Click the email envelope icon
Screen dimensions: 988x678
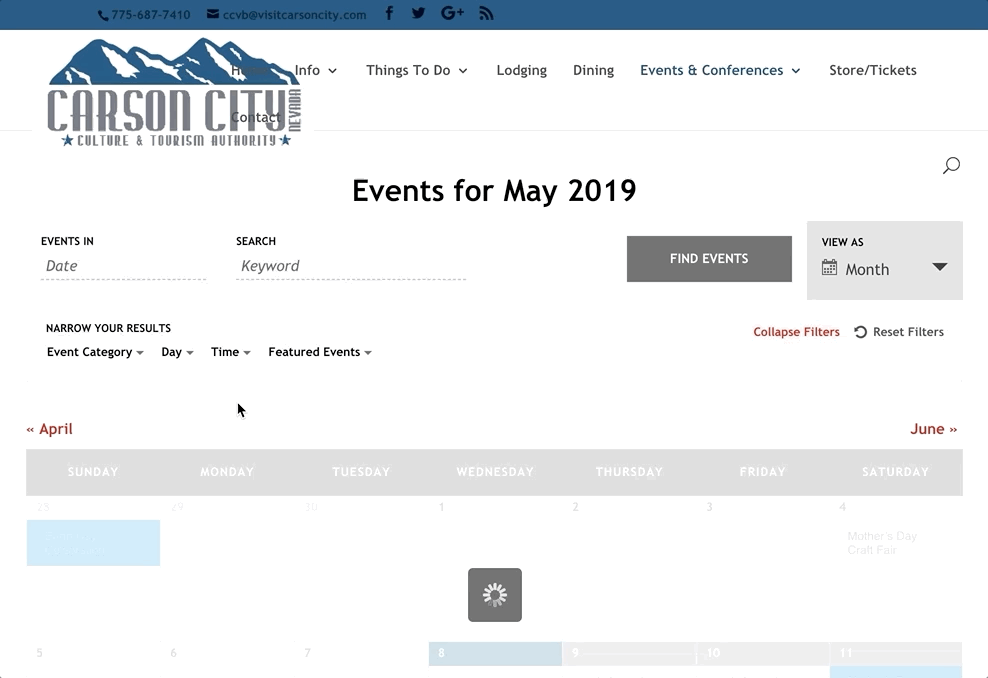[211, 14]
